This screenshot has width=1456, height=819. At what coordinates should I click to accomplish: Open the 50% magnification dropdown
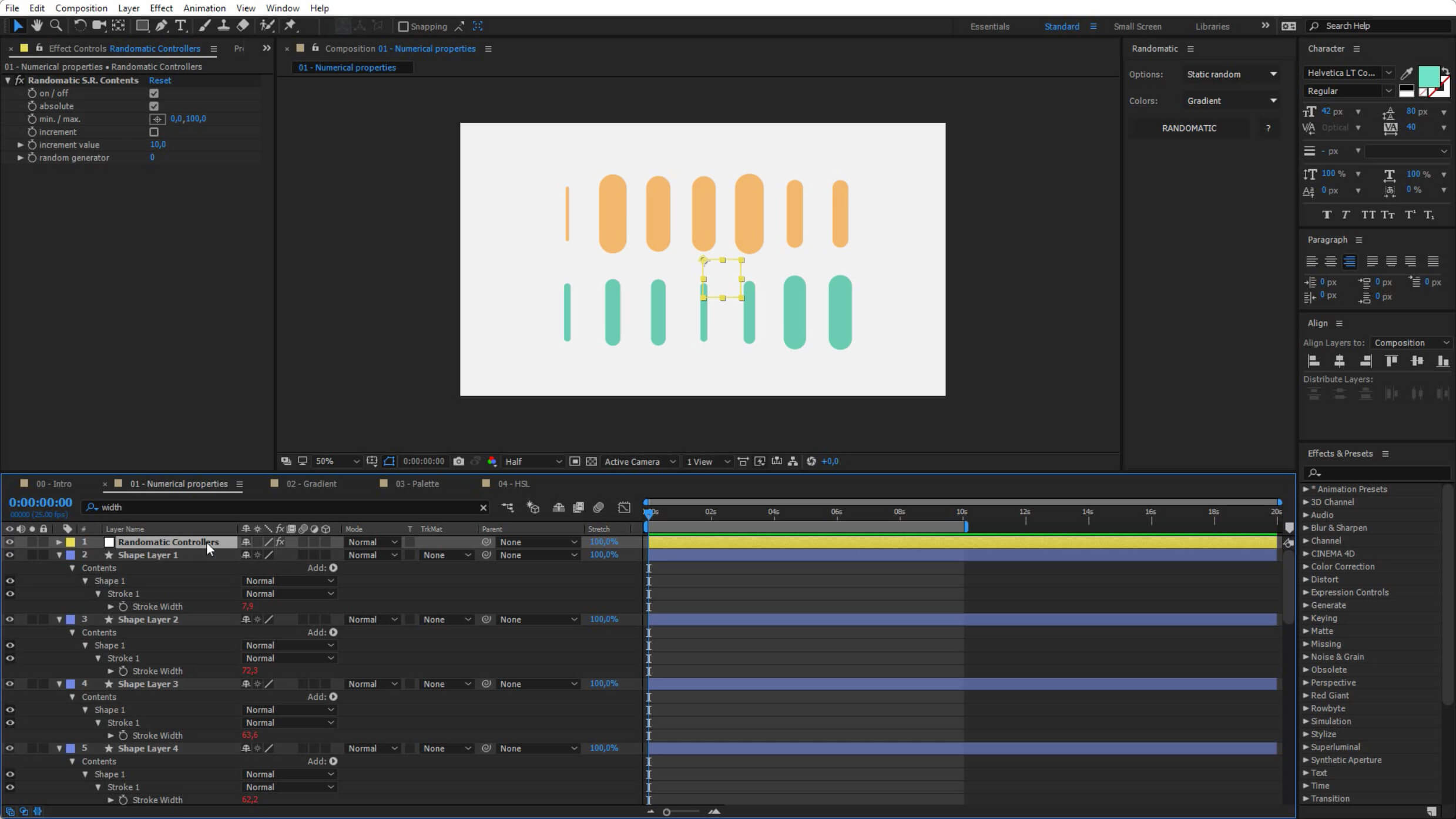point(337,462)
